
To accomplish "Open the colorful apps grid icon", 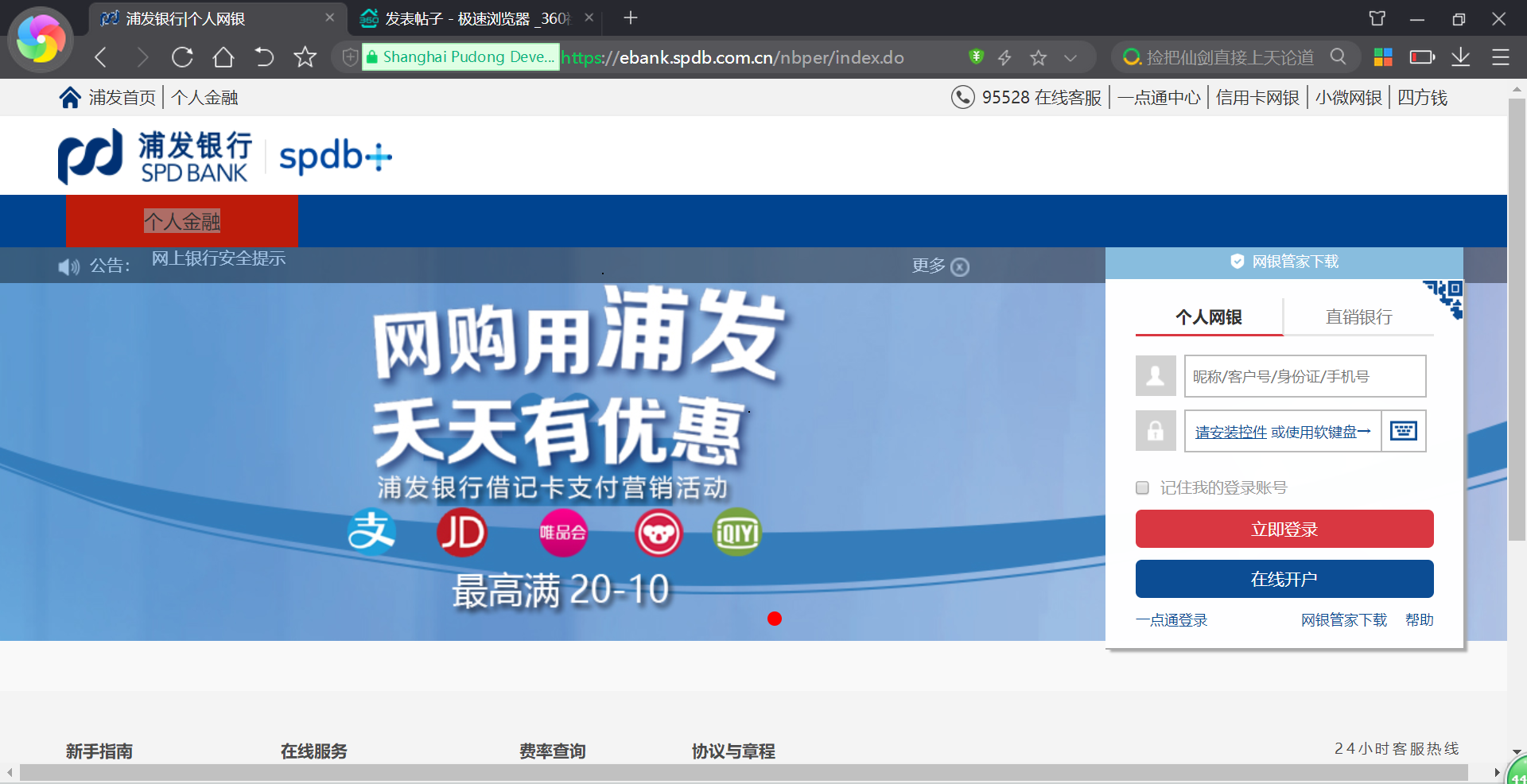I will (x=1383, y=57).
